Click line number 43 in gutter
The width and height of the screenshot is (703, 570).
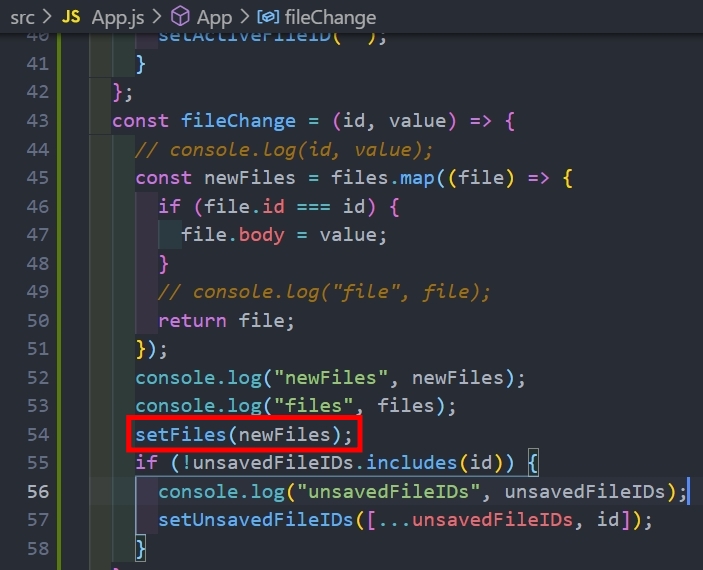point(37,121)
